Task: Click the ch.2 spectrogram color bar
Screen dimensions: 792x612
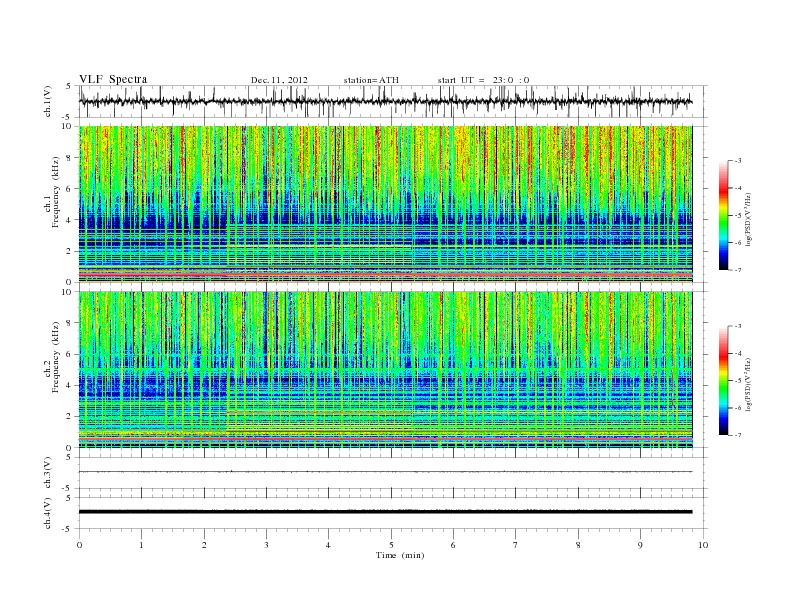Action: pyautogui.click(x=723, y=381)
